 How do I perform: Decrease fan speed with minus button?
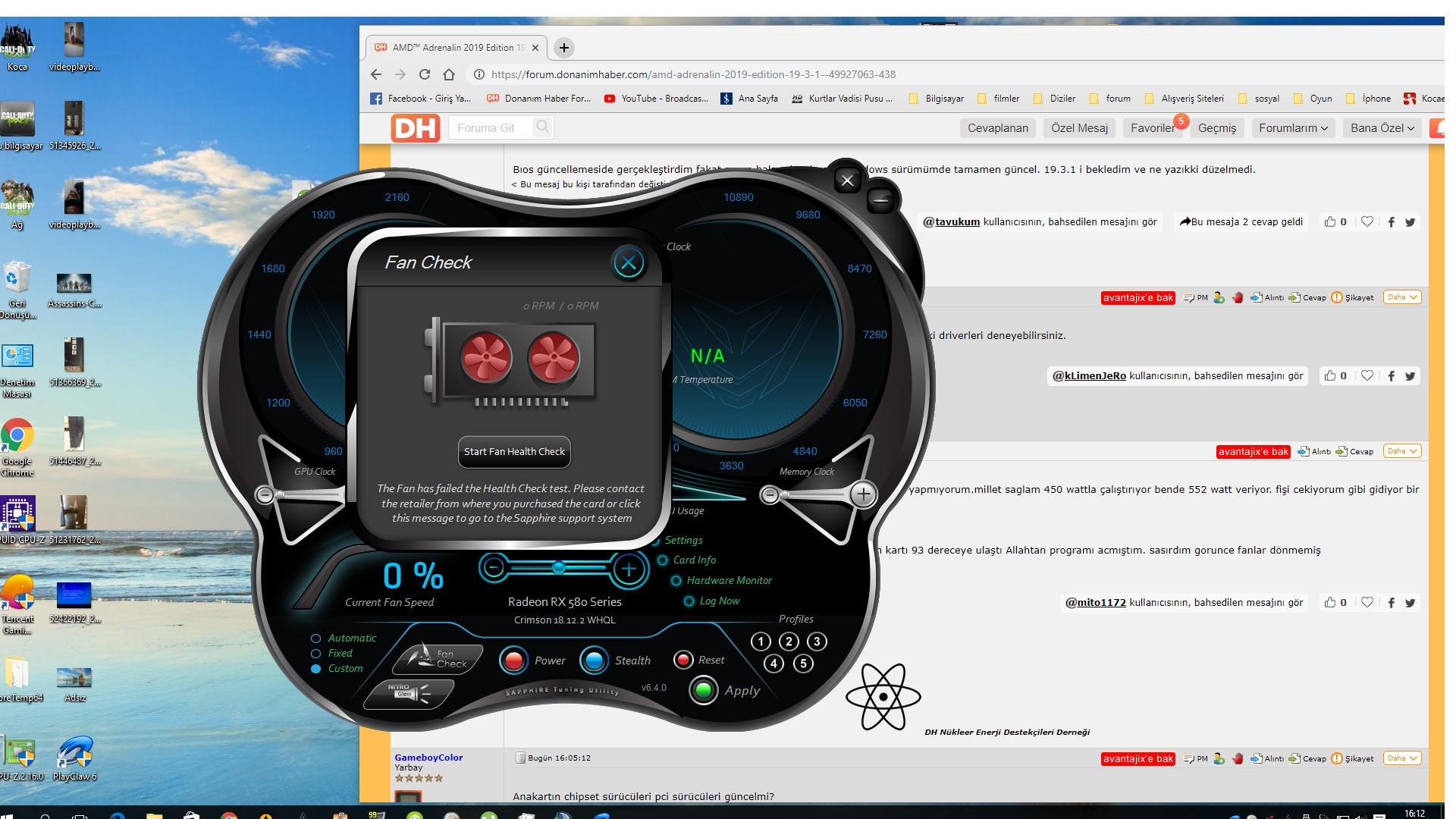pyautogui.click(x=494, y=568)
